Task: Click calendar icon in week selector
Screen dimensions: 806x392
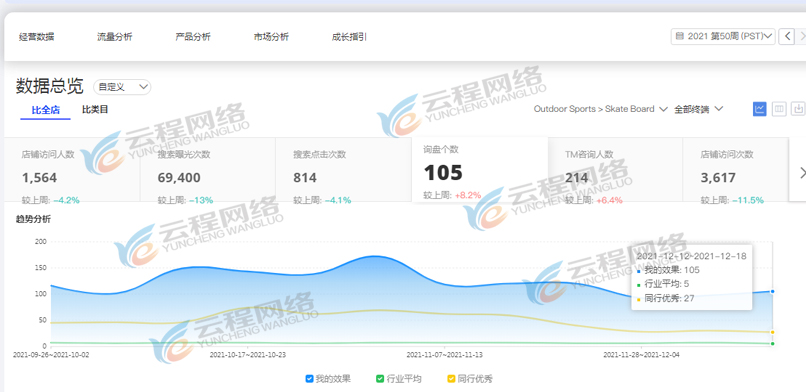Action: point(680,36)
